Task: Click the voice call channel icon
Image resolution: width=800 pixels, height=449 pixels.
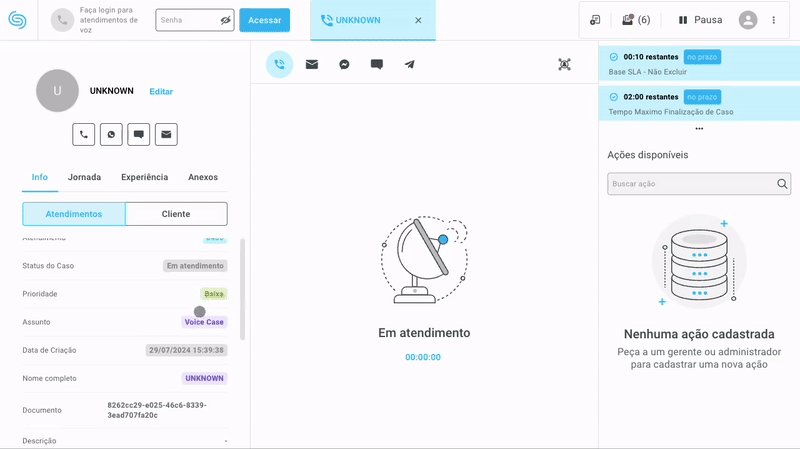Action: pyautogui.click(x=279, y=64)
